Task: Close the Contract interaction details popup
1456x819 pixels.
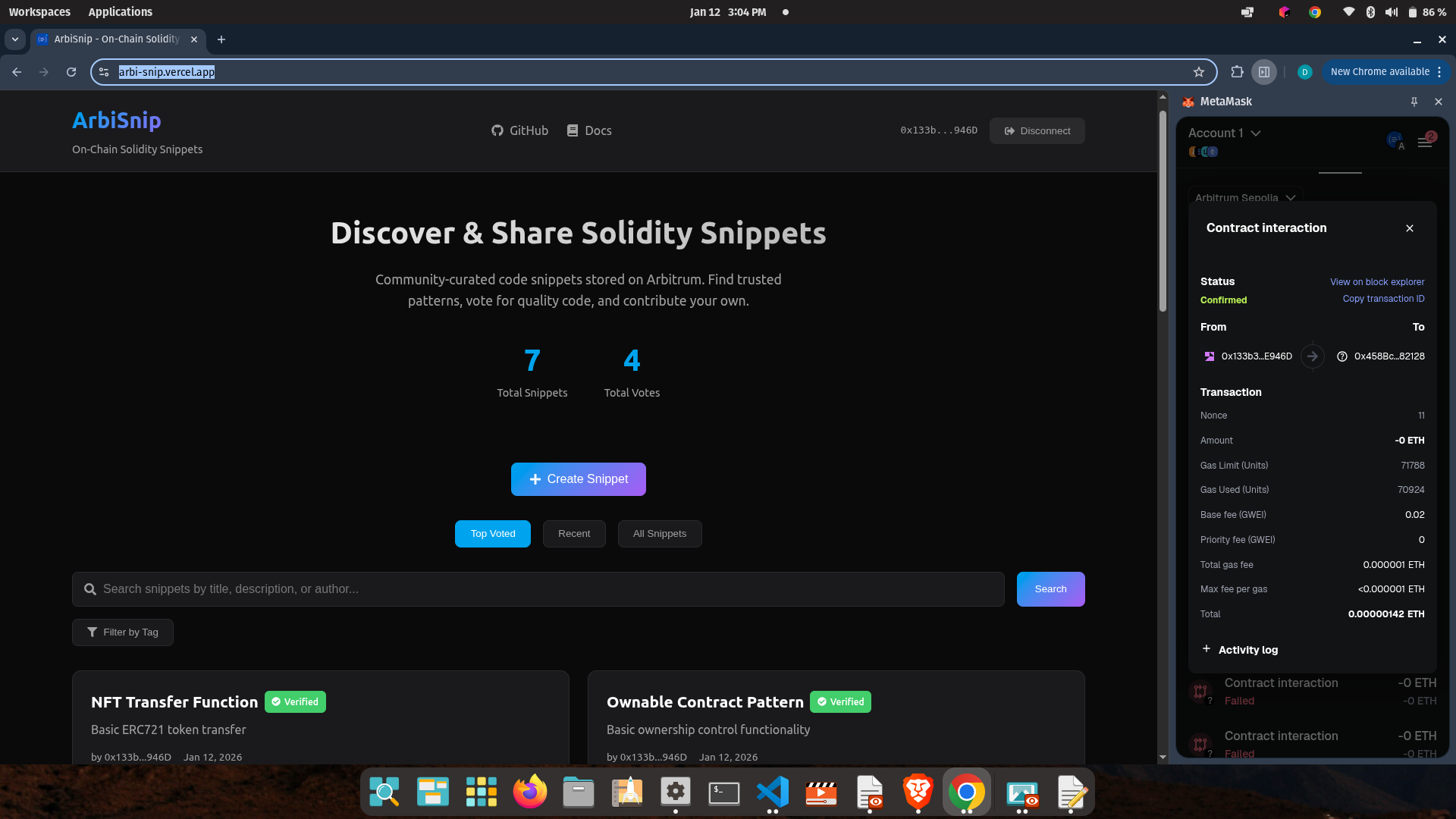Action: 1410,228
